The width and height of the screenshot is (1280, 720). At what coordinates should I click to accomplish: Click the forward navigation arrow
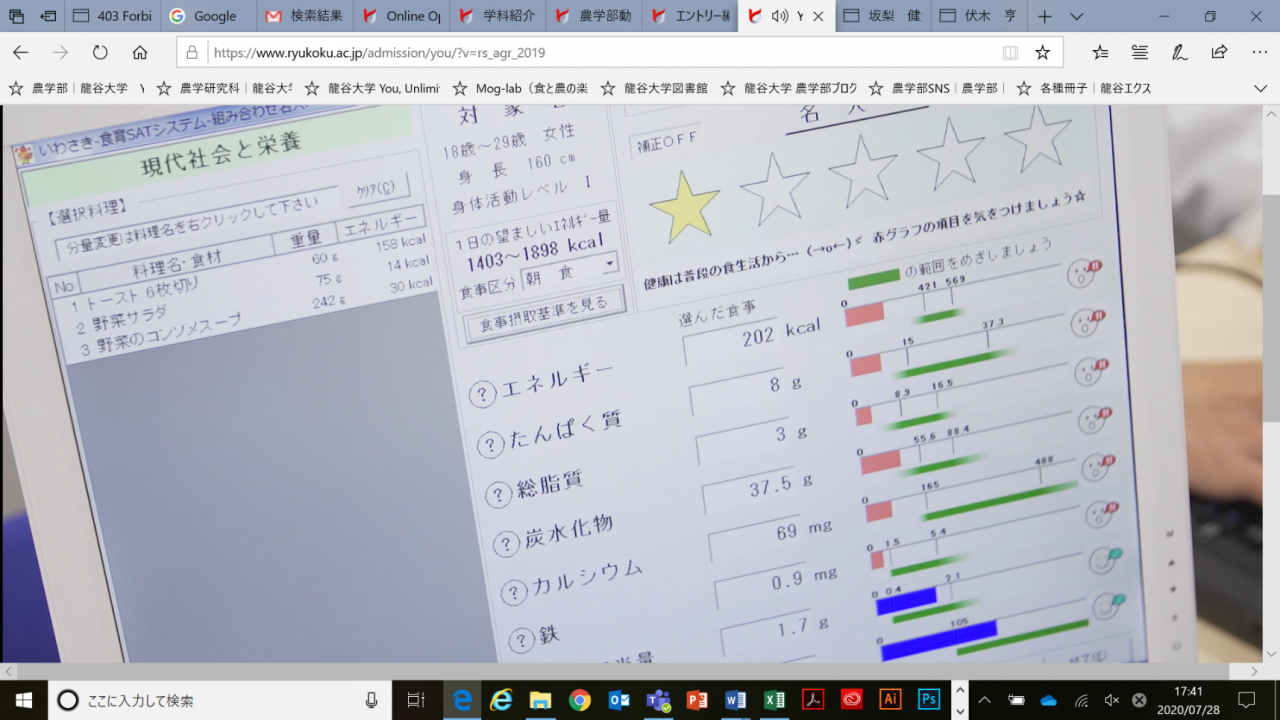(60, 52)
